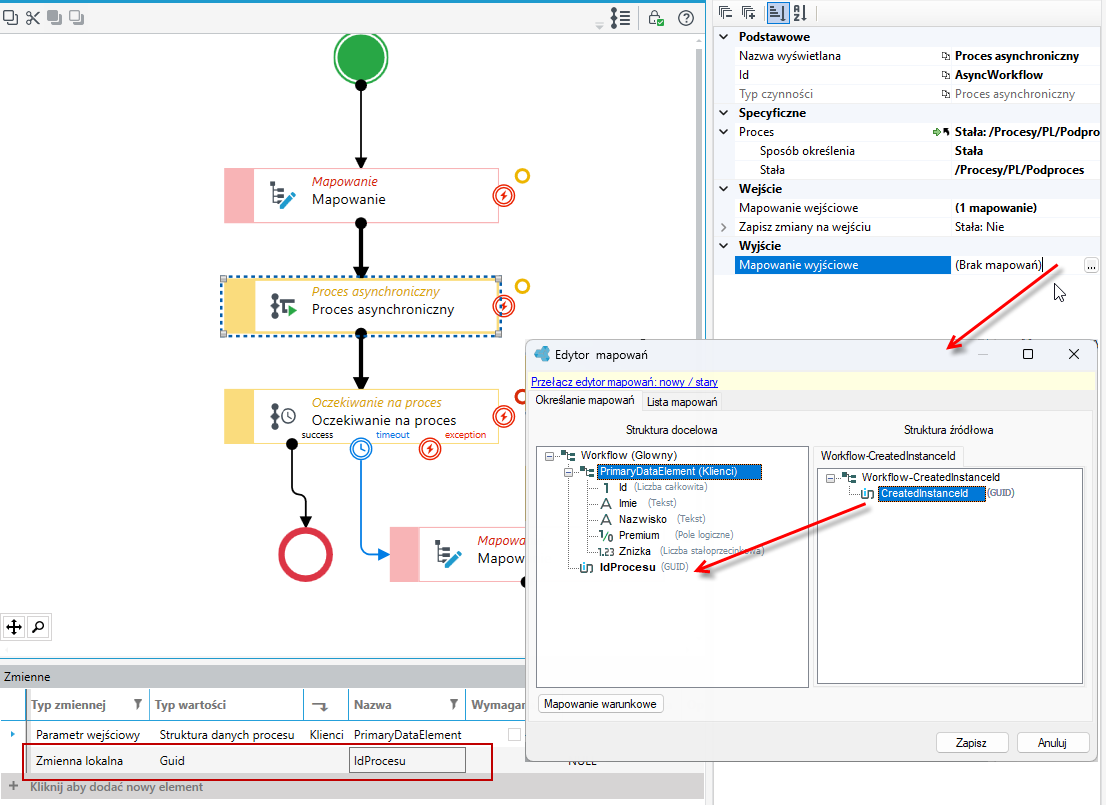Screen dimensions: 1106x805
Task: Open the Typ zmiennej column filter
Action: (x=138, y=704)
